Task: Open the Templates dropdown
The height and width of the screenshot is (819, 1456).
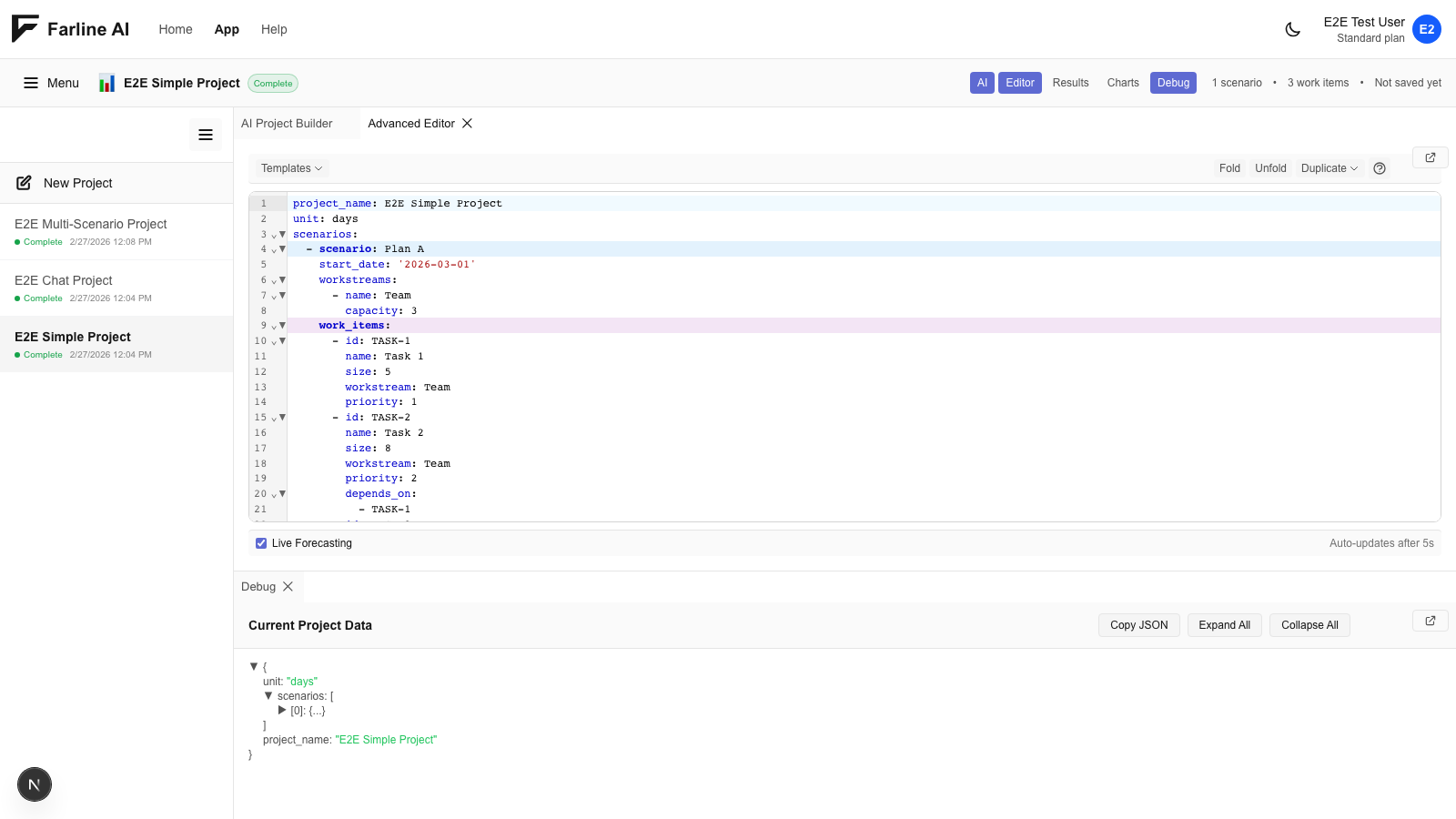Action: [290, 168]
